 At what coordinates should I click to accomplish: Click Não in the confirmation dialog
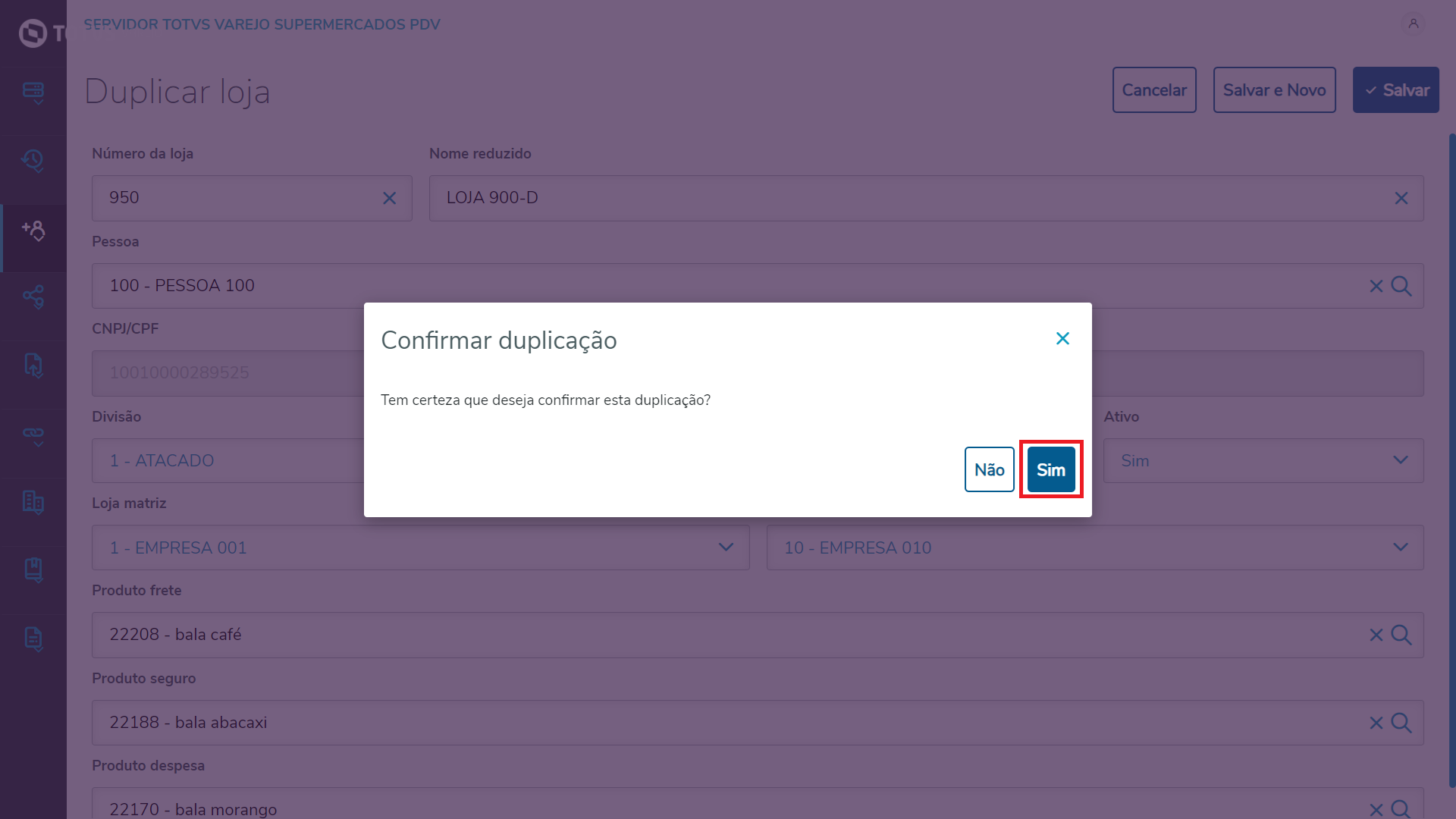[989, 469]
